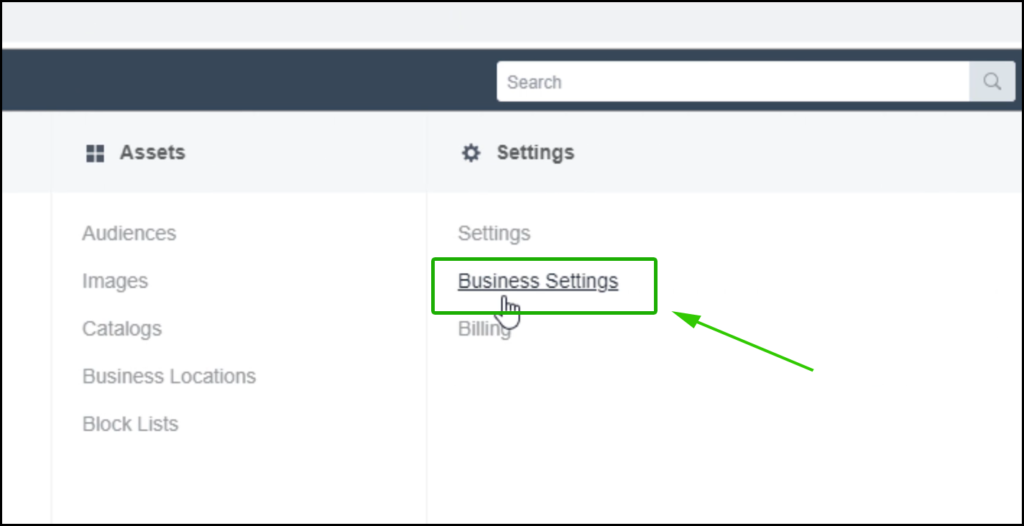This screenshot has width=1024, height=526.
Task: Focus the Search text field
Action: click(x=733, y=82)
